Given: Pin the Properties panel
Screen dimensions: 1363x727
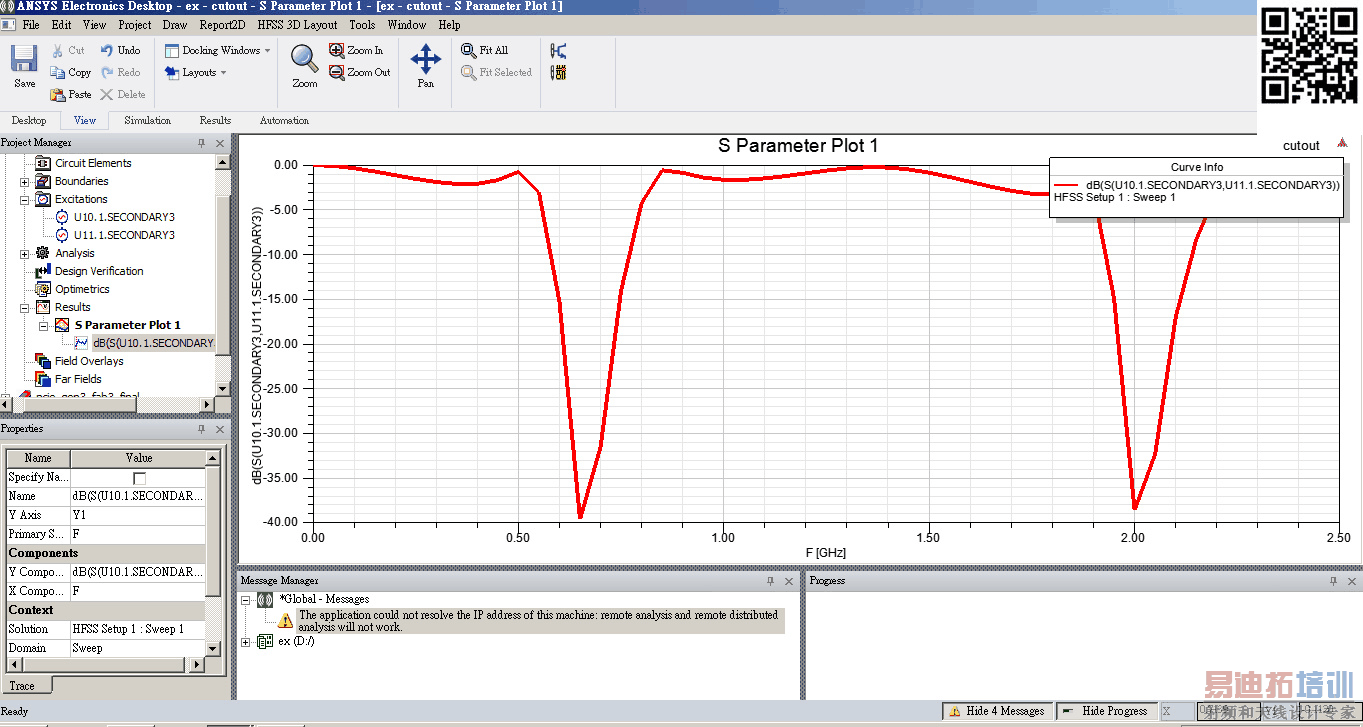Looking at the screenshot, I should [x=201, y=429].
